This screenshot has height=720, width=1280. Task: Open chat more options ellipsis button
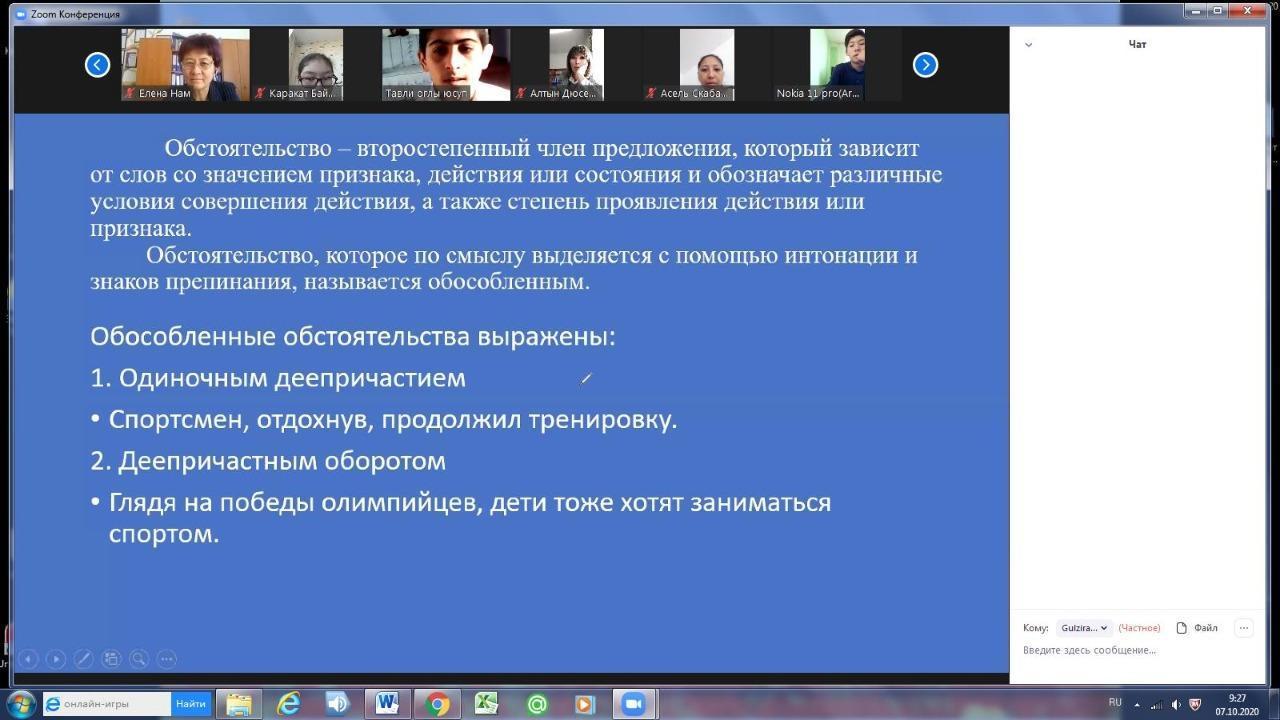click(x=1244, y=628)
